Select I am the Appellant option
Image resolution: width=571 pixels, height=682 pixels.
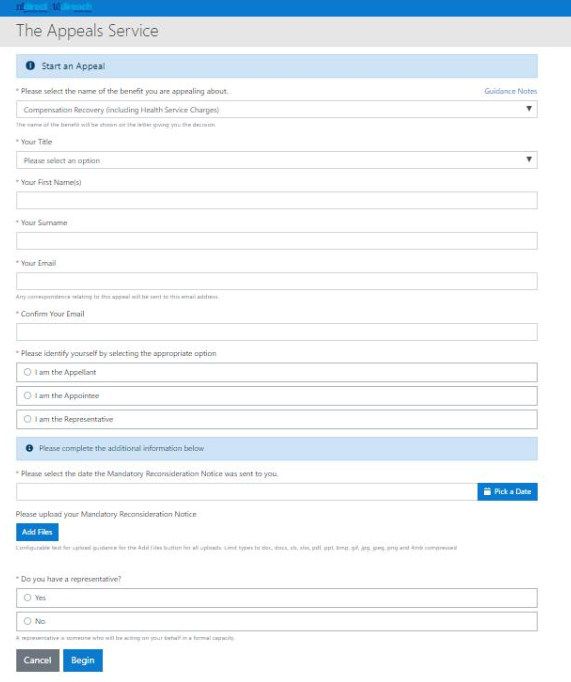coord(277,372)
